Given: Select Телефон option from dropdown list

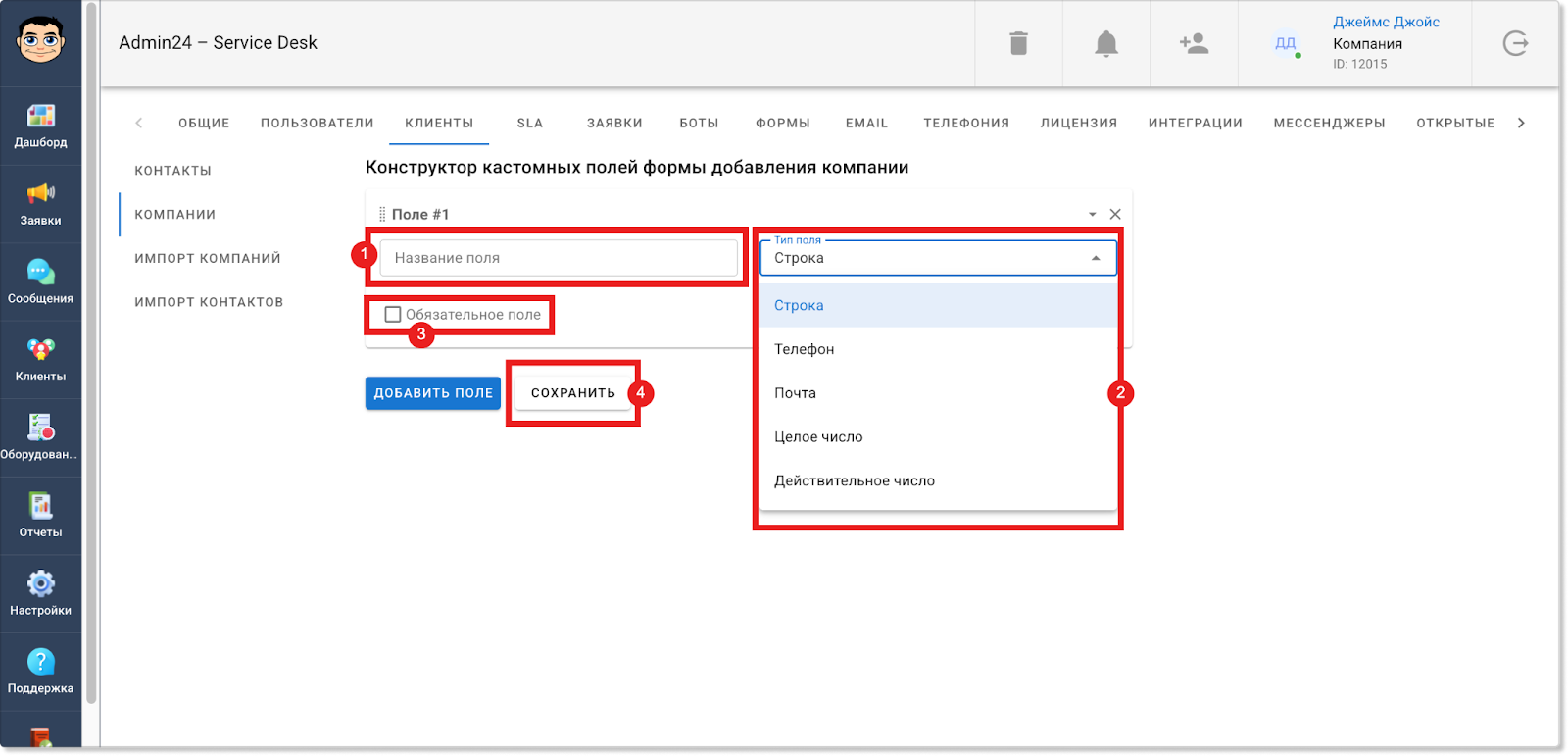Looking at the screenshot, I should point(805,349).
